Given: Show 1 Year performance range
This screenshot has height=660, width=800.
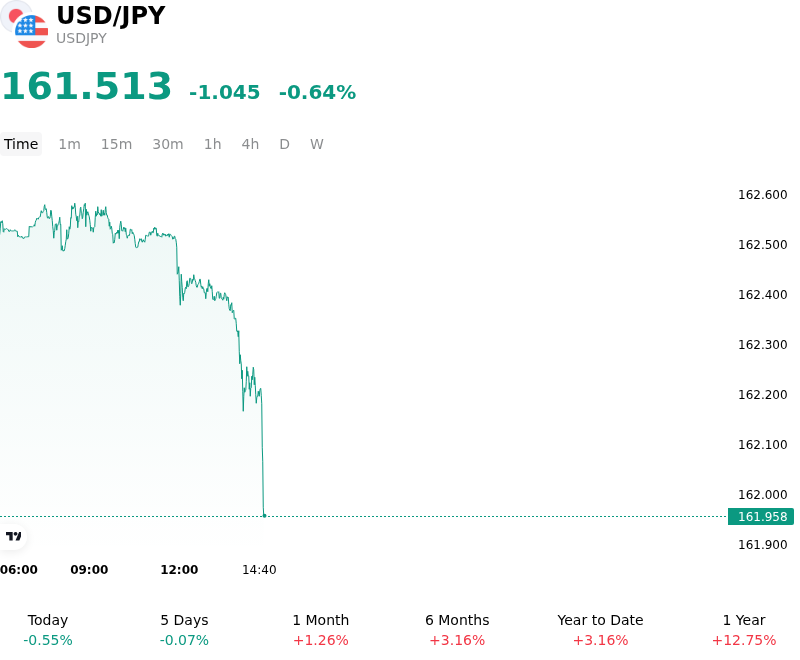Looking at the screenshot, I should click(x=744, y=630).
